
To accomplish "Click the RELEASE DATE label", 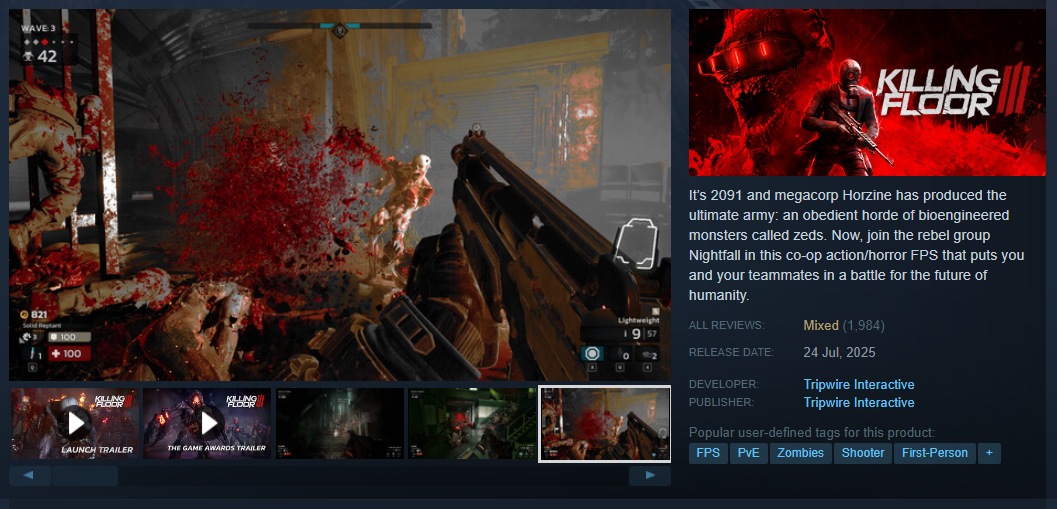I will coord(731,352).
